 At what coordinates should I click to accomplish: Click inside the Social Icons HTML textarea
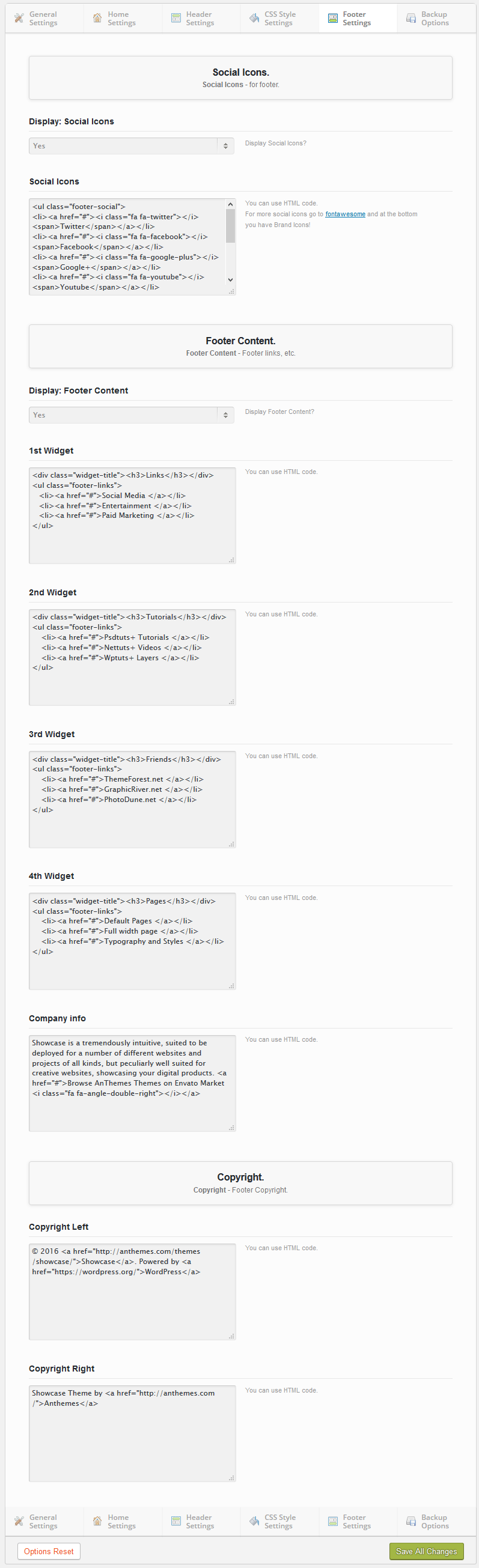[x=128, y=243]
